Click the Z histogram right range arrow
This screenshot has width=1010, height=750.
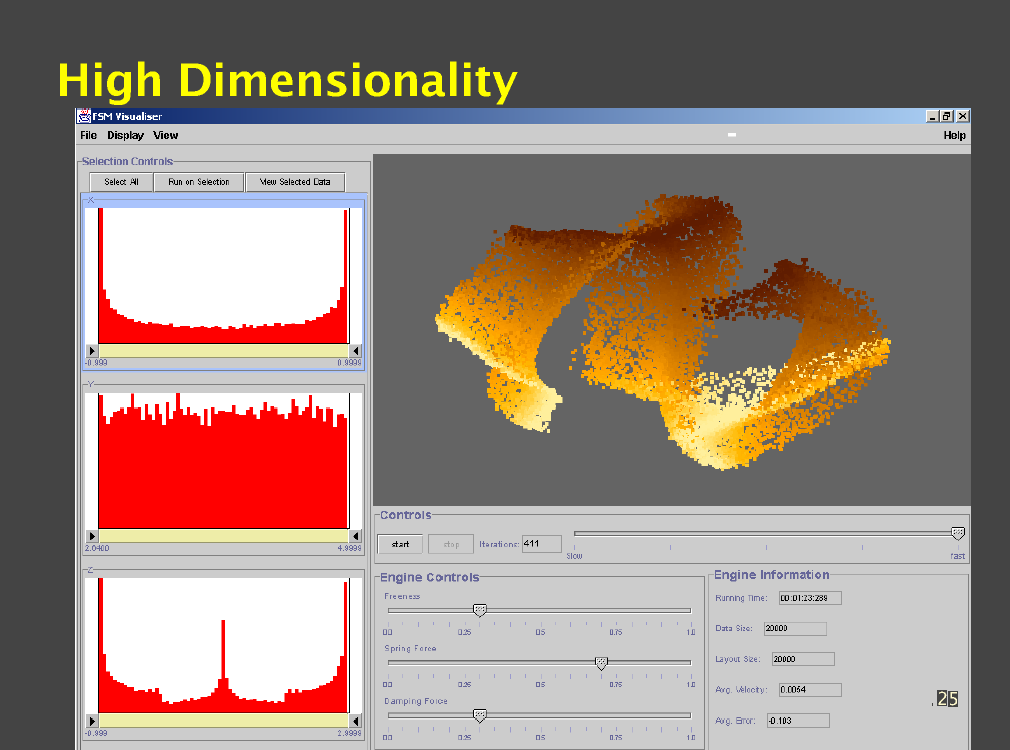[x=356, y=721]
